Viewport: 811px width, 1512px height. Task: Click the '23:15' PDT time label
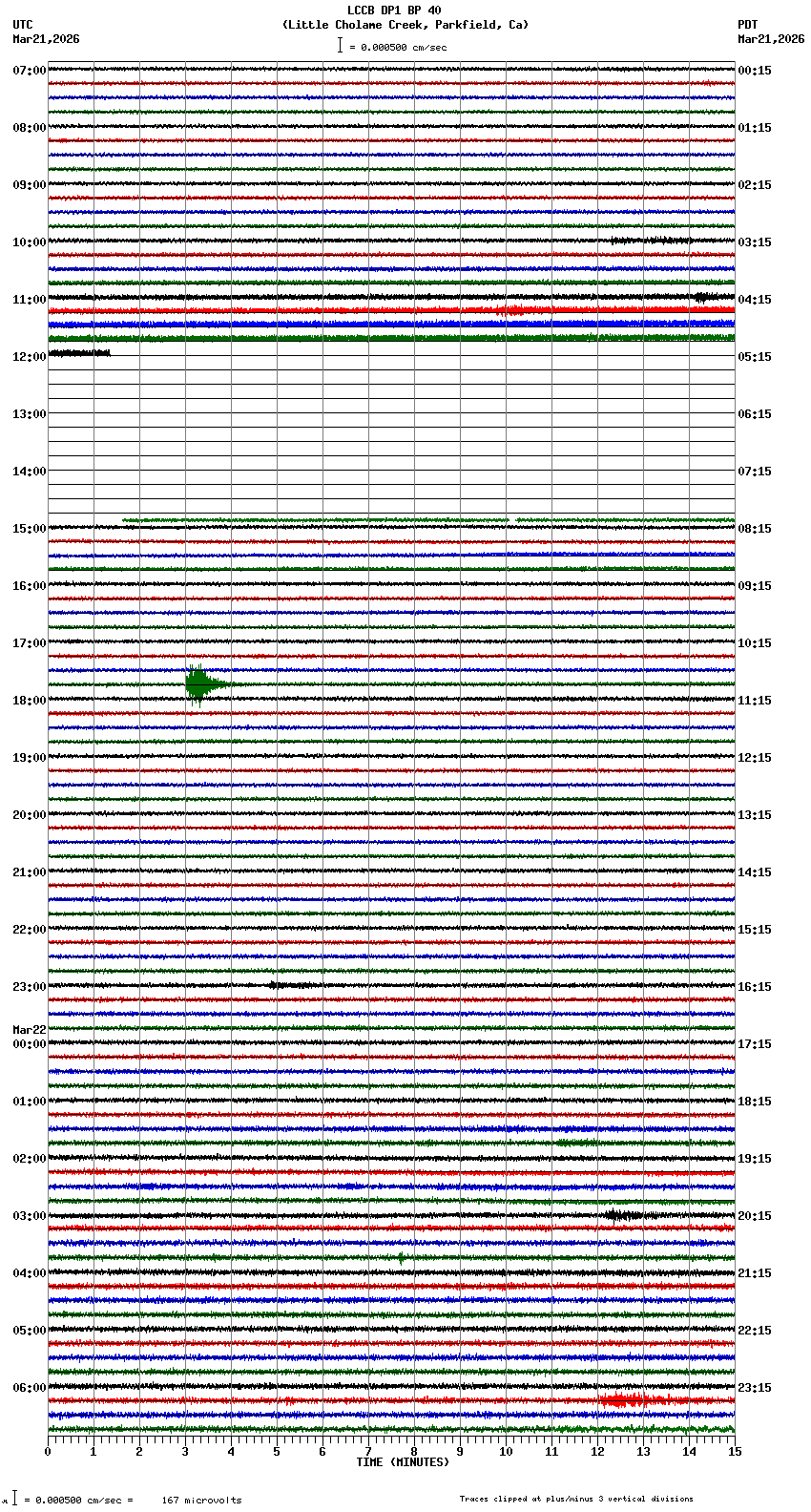click(x=755, y=1388)
